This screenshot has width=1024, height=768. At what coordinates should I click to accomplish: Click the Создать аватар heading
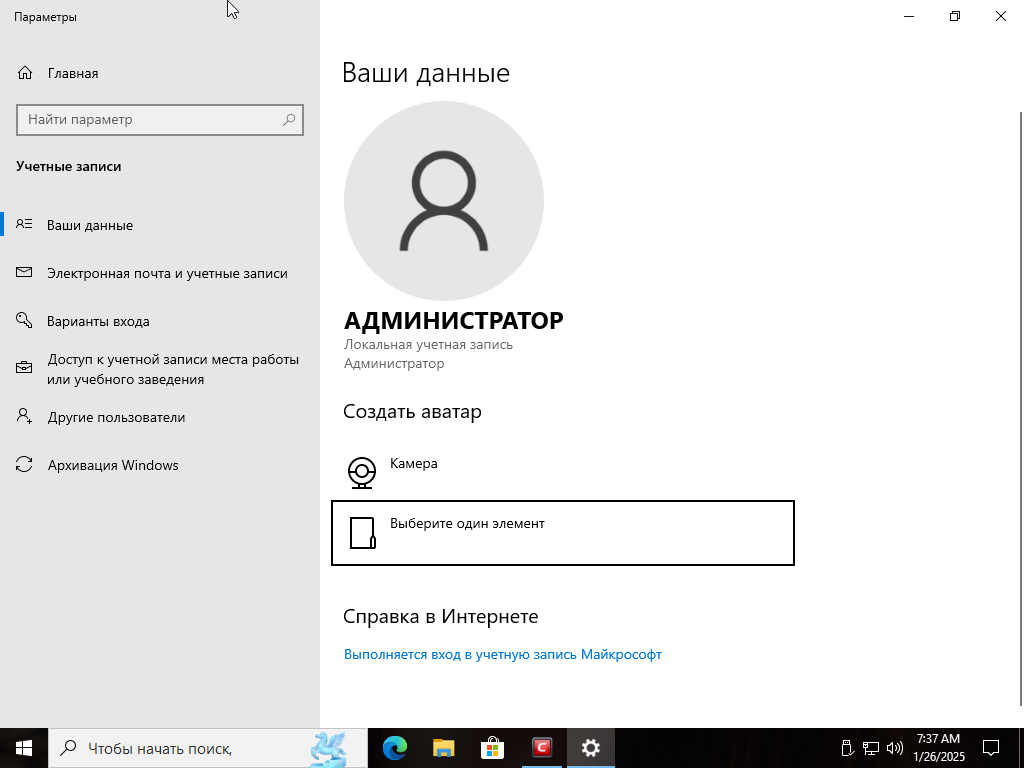coord(412,411)
